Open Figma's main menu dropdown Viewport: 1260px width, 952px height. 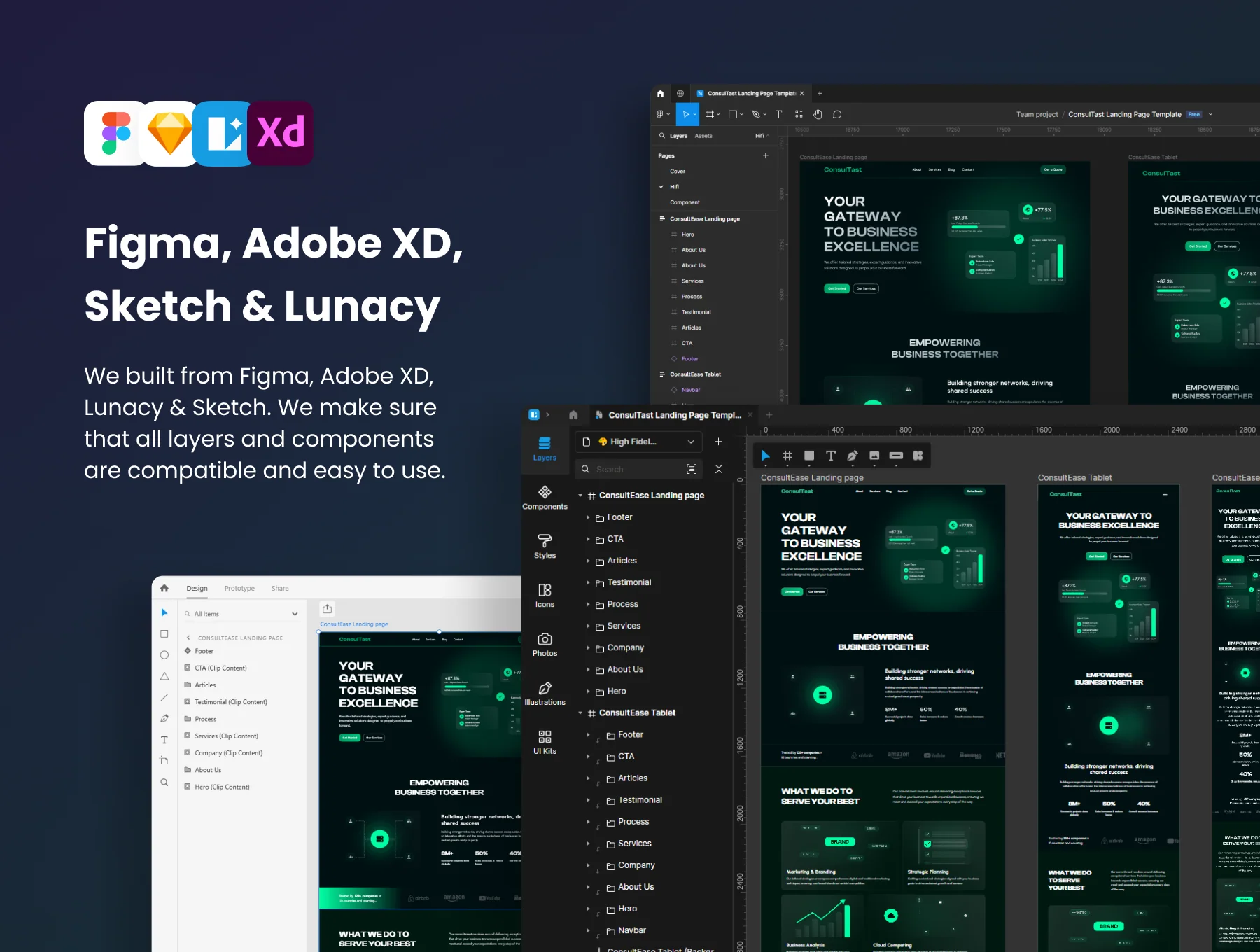tap(663, 114)
